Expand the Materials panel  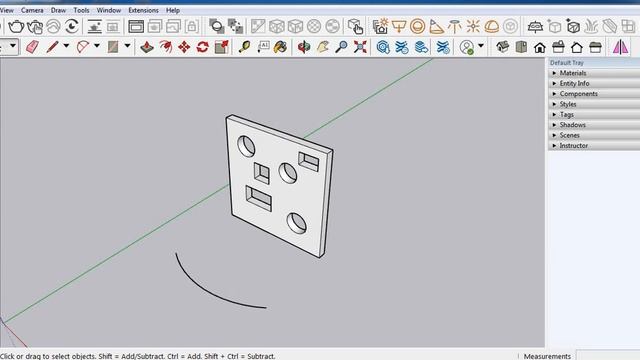point(594,73)
